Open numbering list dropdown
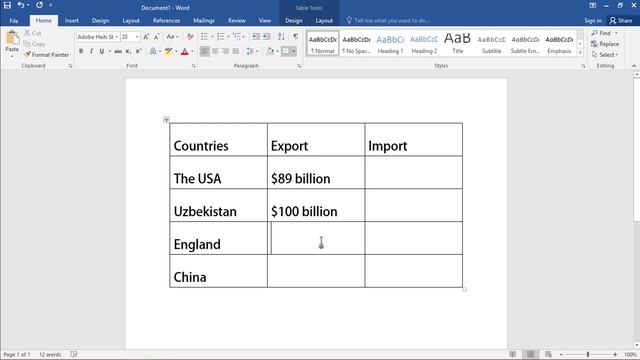 pos(228,37)
